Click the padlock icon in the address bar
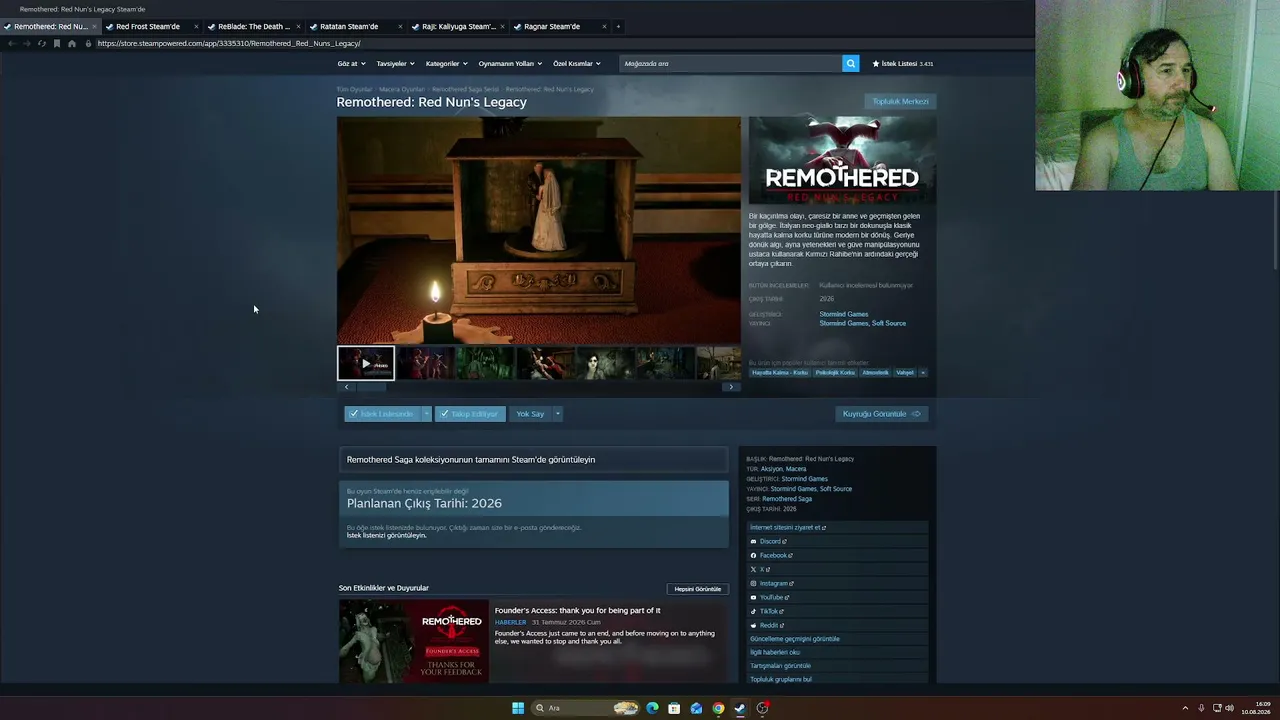1280x720 pixels. pos(88,43)
